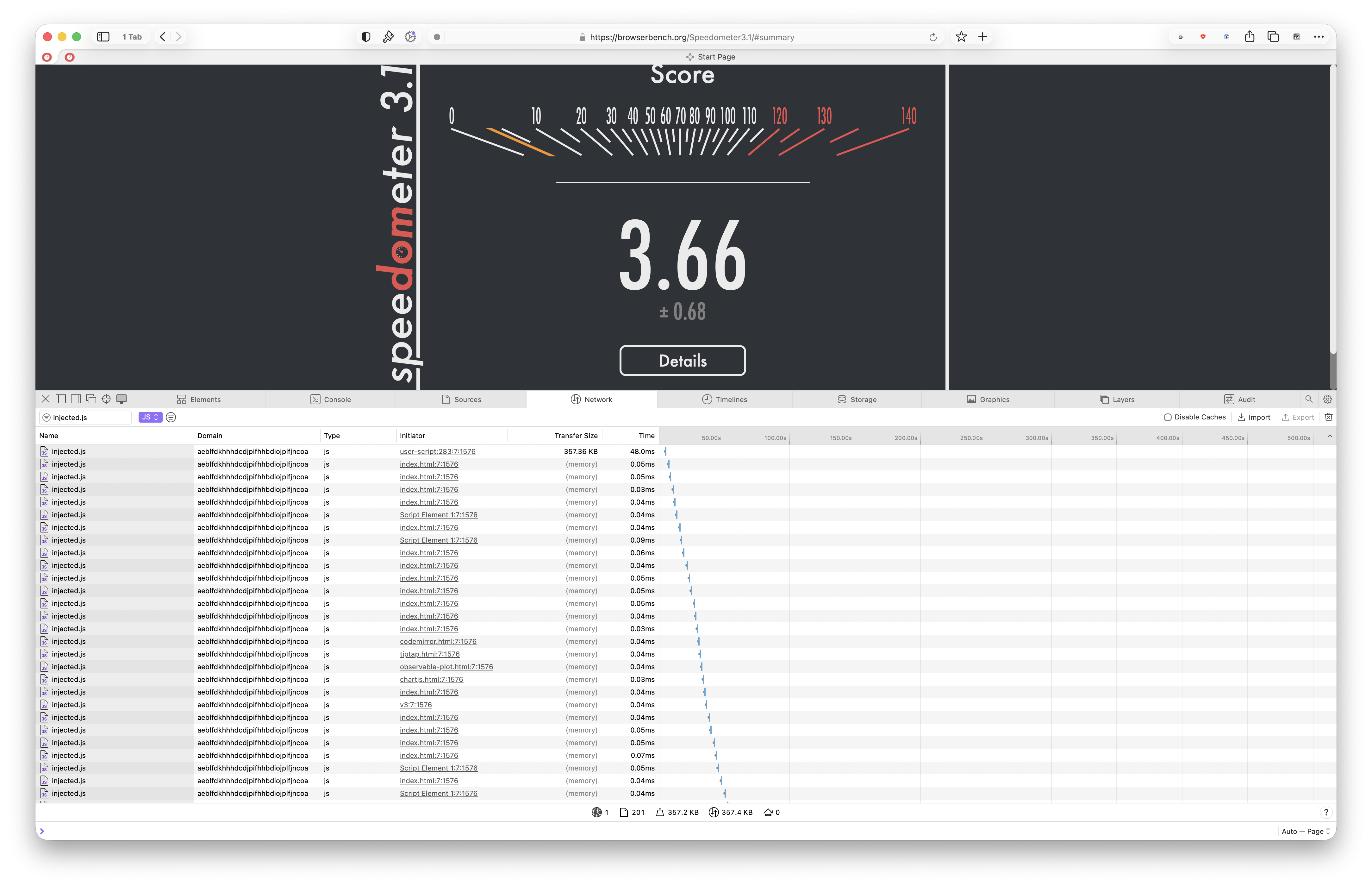Reload the Speedometer page
The width and height of the screenshot is (1372, 887).
933,37
